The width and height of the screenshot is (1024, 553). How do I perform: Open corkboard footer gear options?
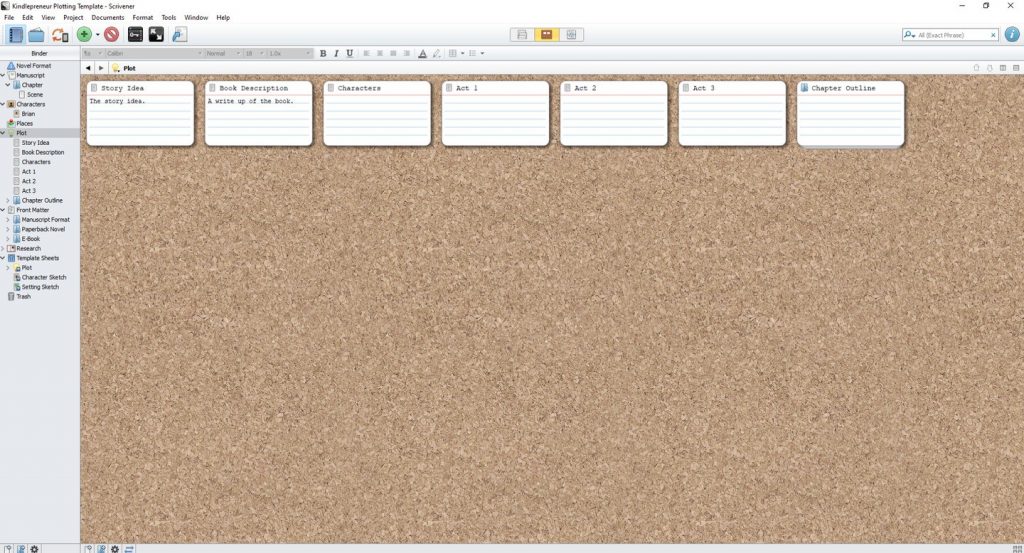pyautogui.click(x=115, y=549)
